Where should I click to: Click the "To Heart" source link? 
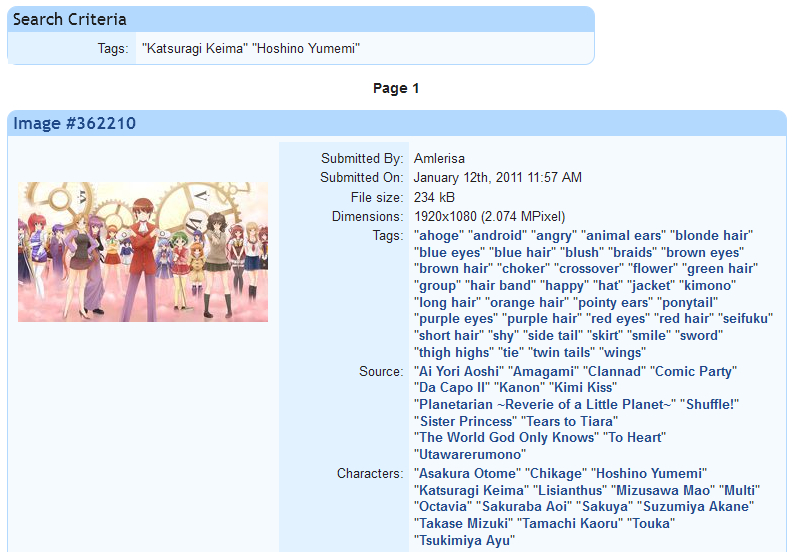pos(634,437)
